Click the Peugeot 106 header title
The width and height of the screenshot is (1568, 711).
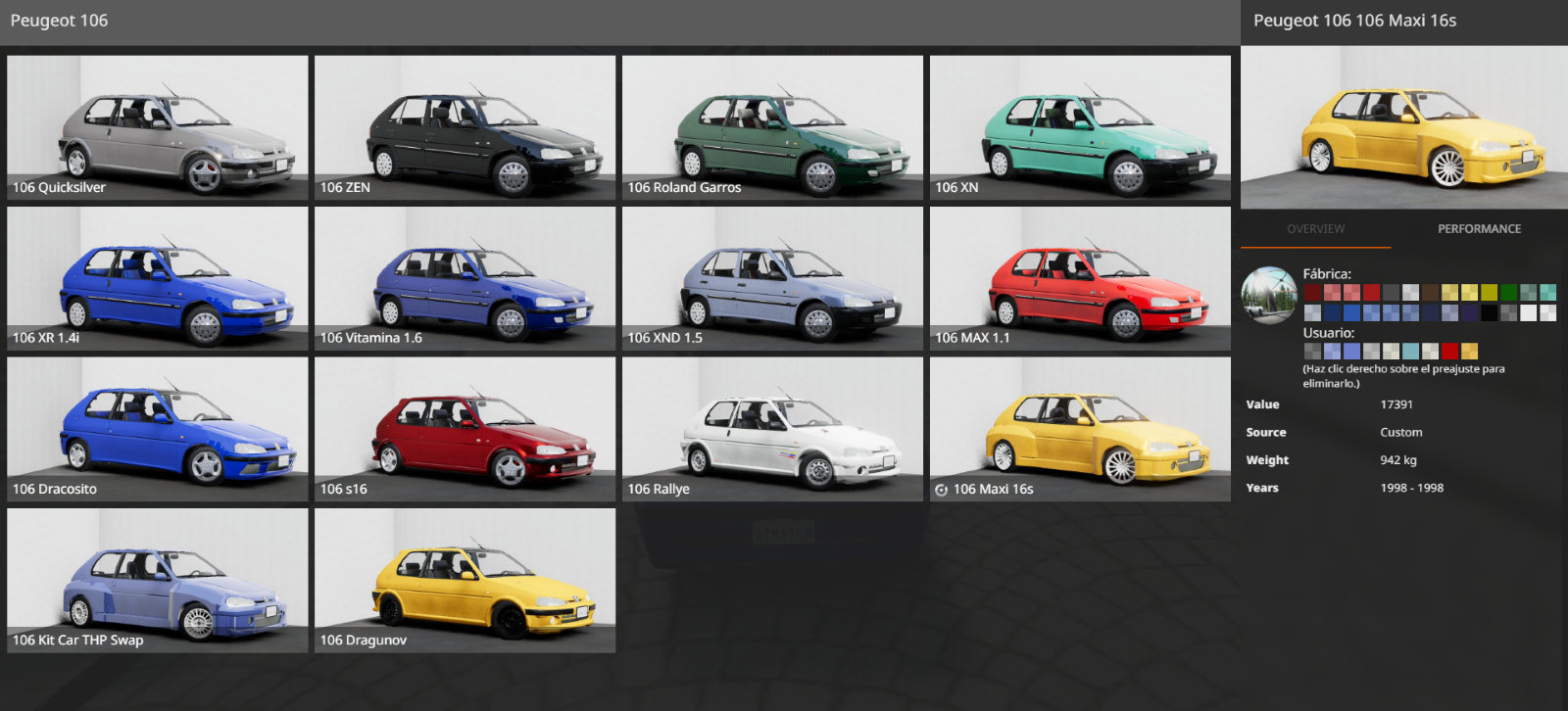[x=59, y=21]
